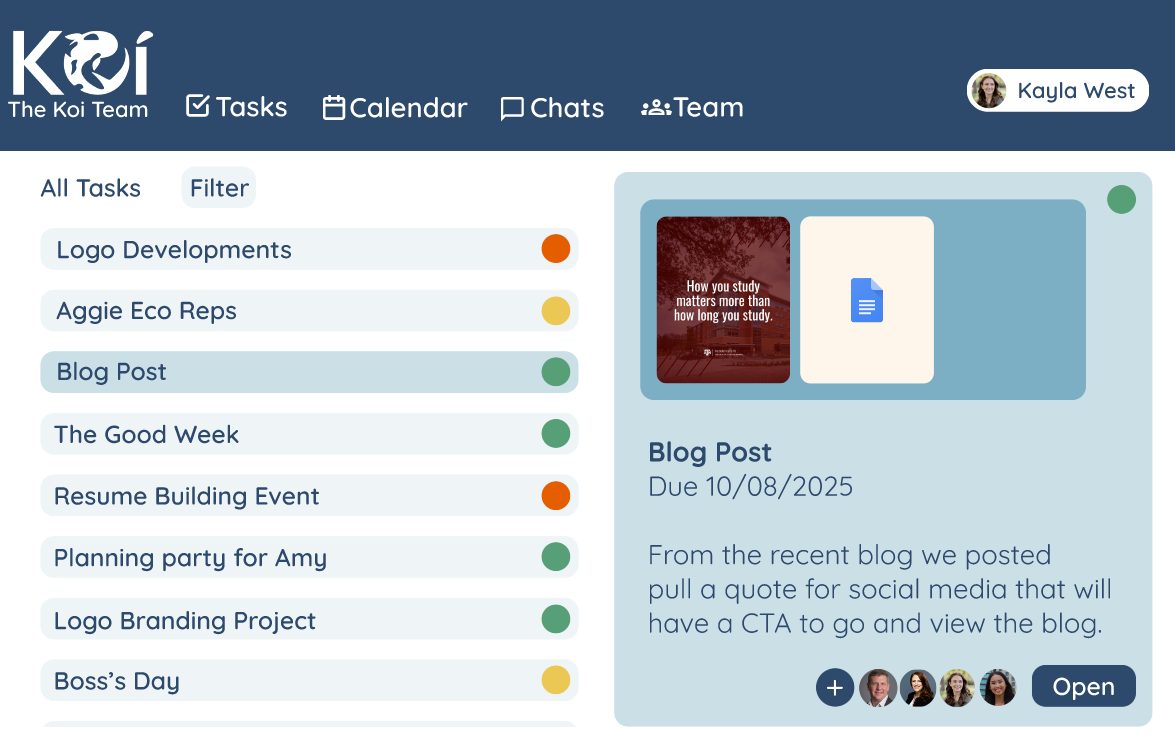Select The Good Week task
The height and width of the screenshot is (754, 1175).
[x=147, y=434]
